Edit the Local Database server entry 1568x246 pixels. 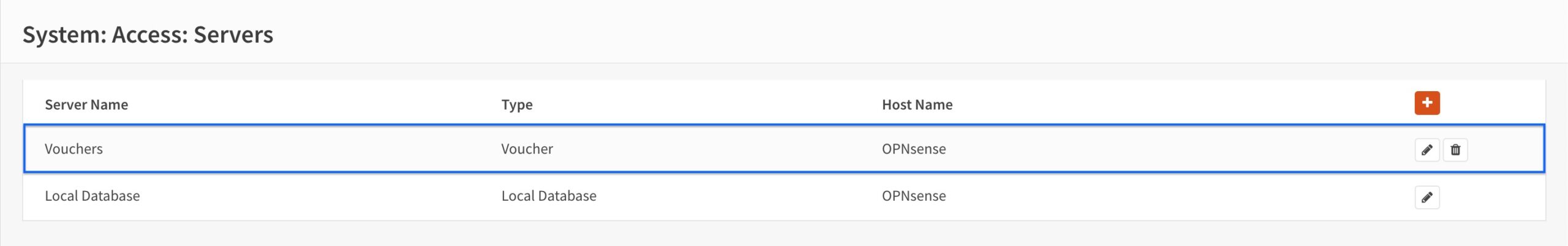click(x=1427, y=198)
